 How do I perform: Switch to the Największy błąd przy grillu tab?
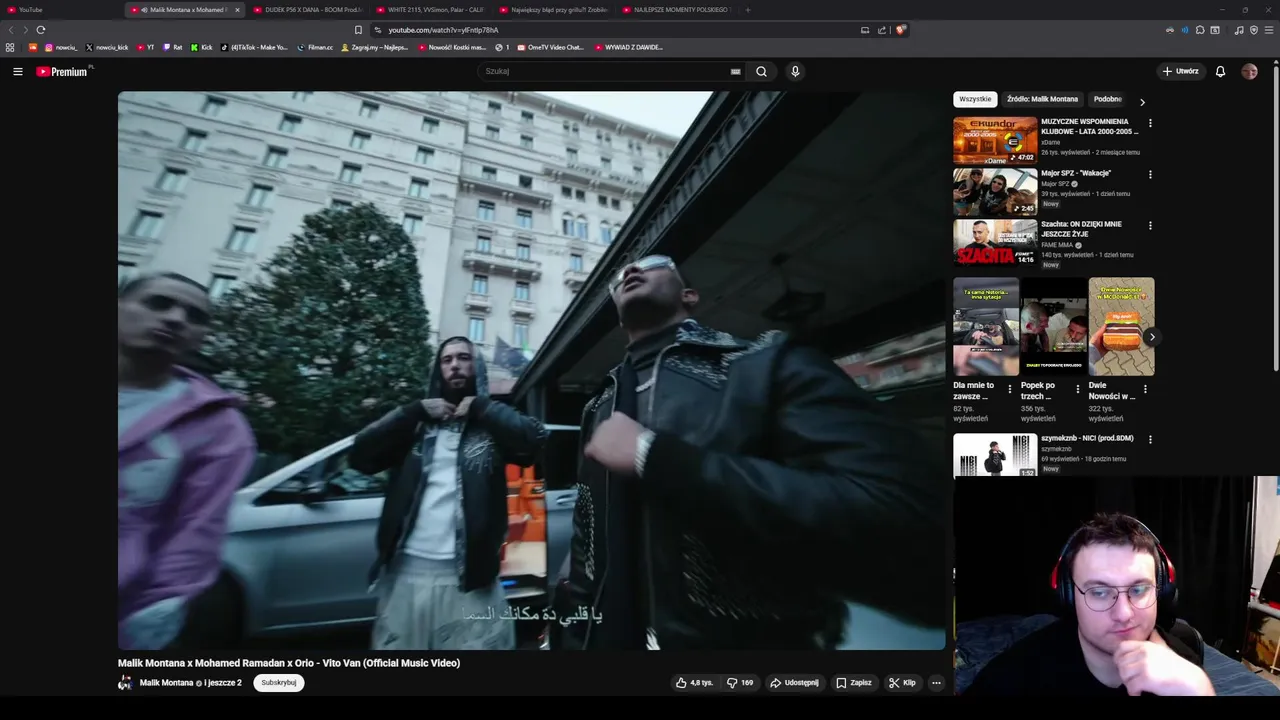(554, 10)
